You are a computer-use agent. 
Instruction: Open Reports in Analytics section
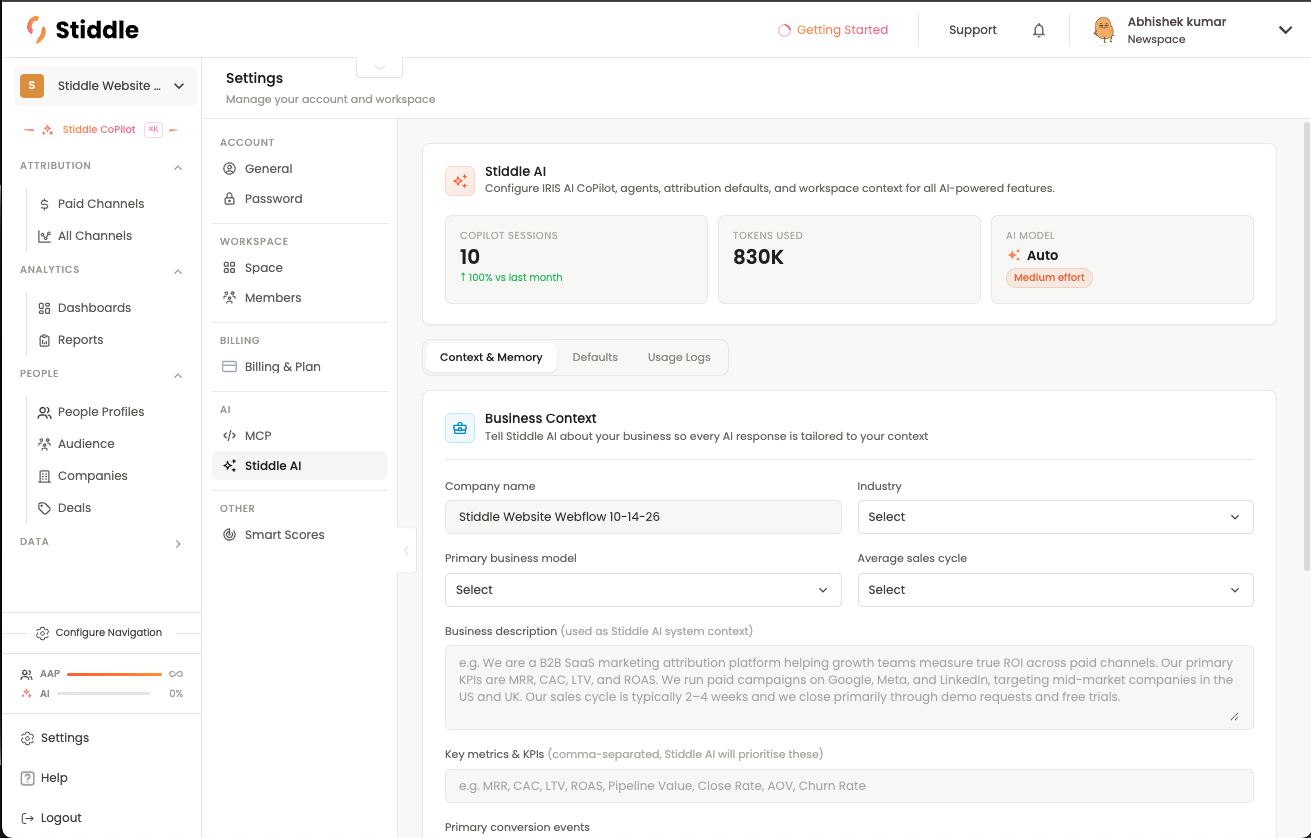click(x=80, y=340)
